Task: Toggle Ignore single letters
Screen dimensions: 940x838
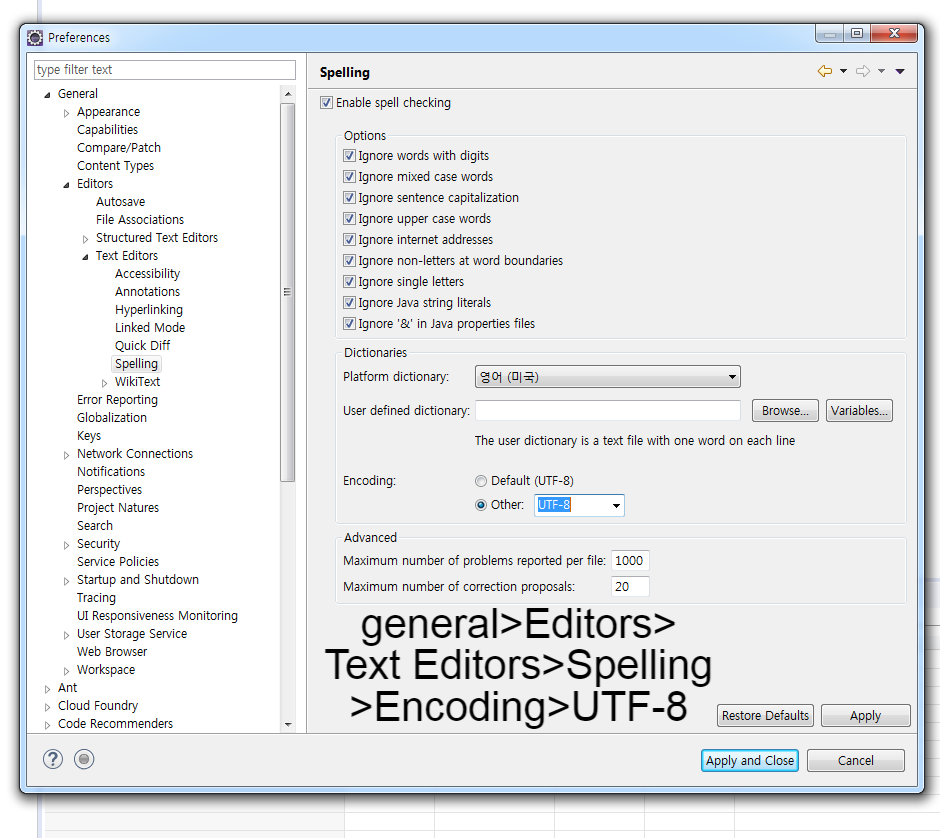Action: 350,282
